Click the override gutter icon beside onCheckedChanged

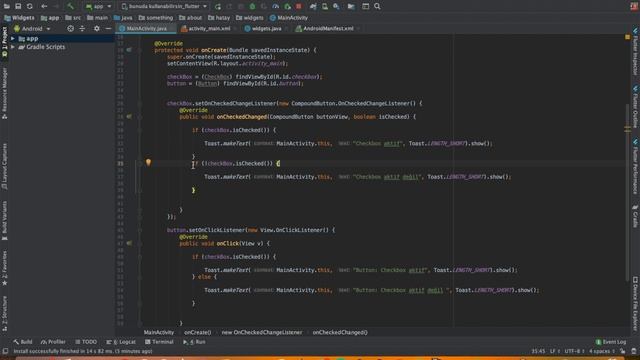coord(129,117)
